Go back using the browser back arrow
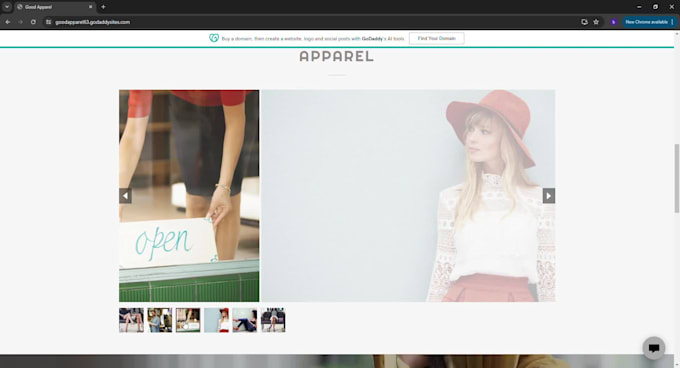 [8, 22]
